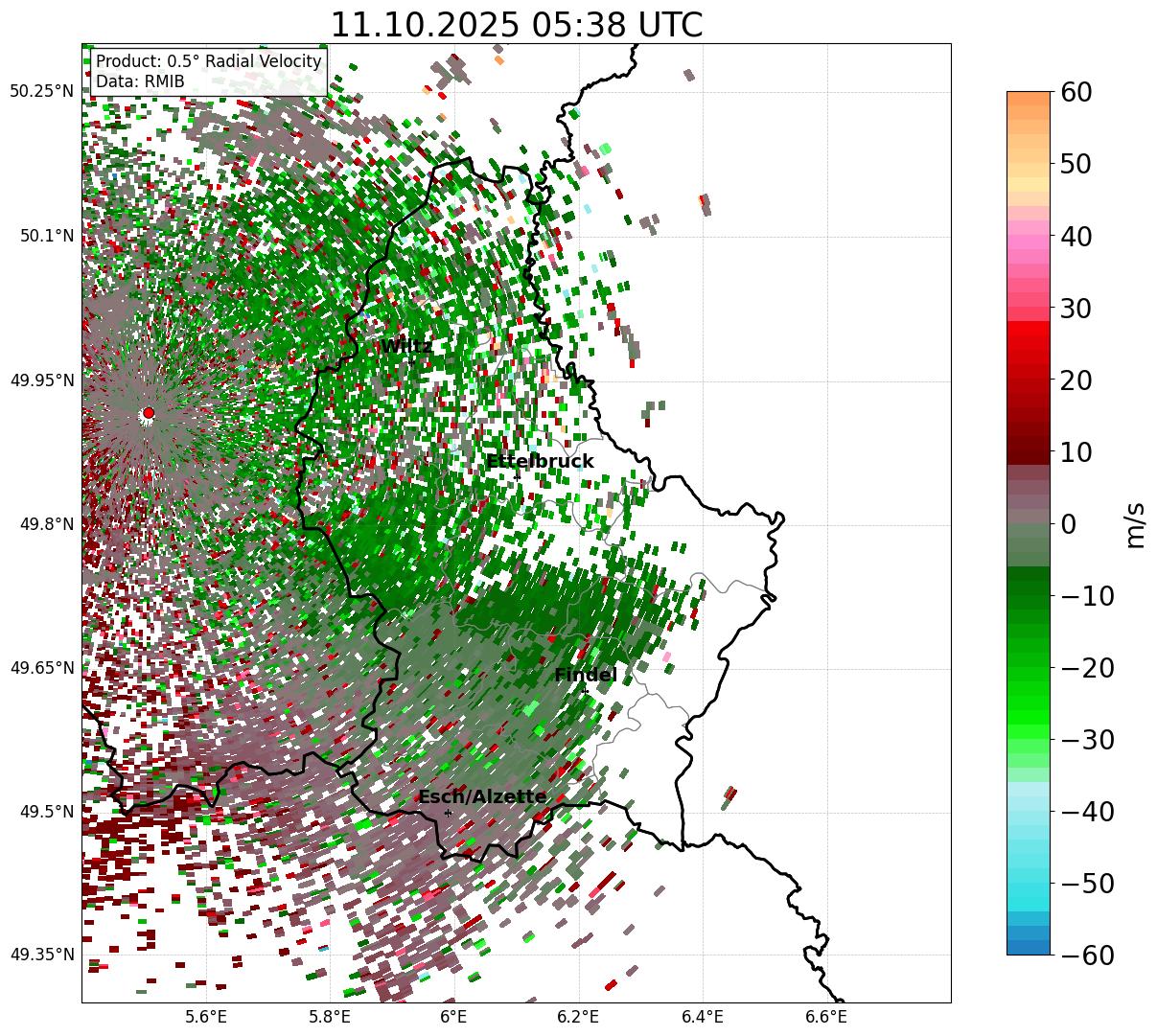The image size is (1157, 1036).
Task: Click the colorbar value 60
Action: [1076, 92]
